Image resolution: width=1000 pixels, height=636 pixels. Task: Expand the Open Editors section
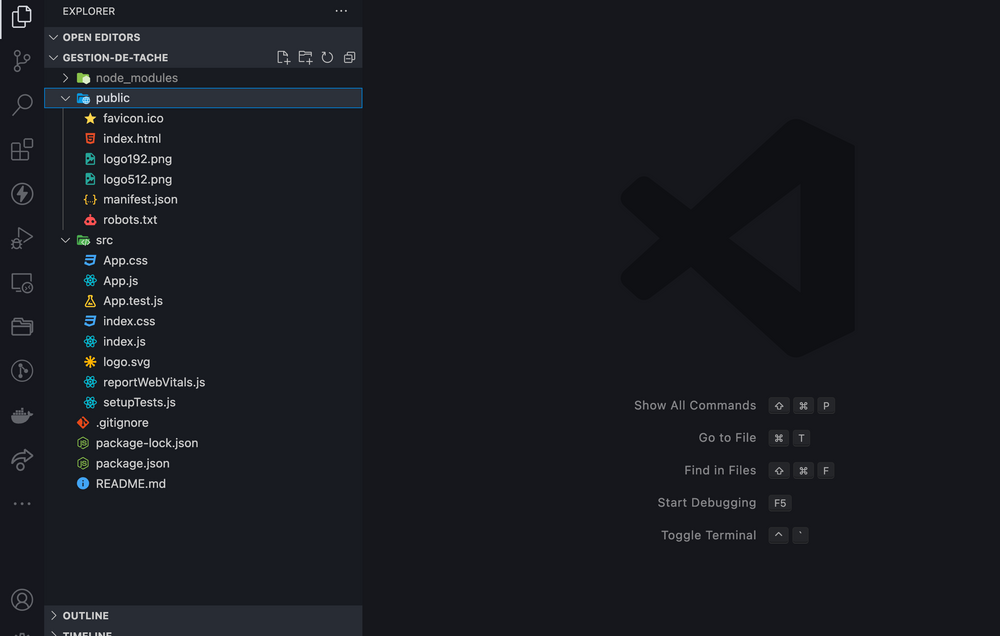tap(101, 37)
